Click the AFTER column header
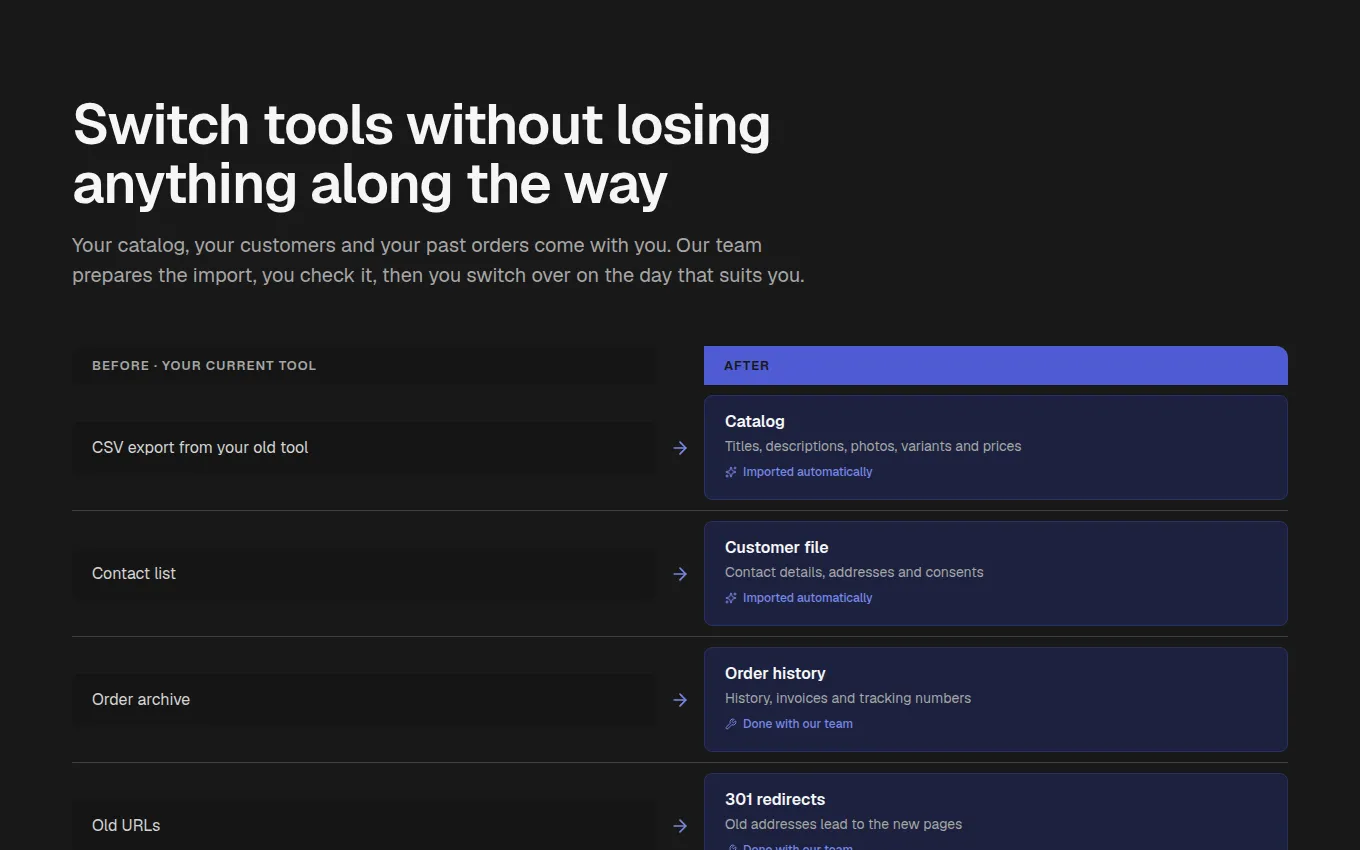The height and width of the screenshot is (850, 1360). pyautogui.click(x=996, y=365)
